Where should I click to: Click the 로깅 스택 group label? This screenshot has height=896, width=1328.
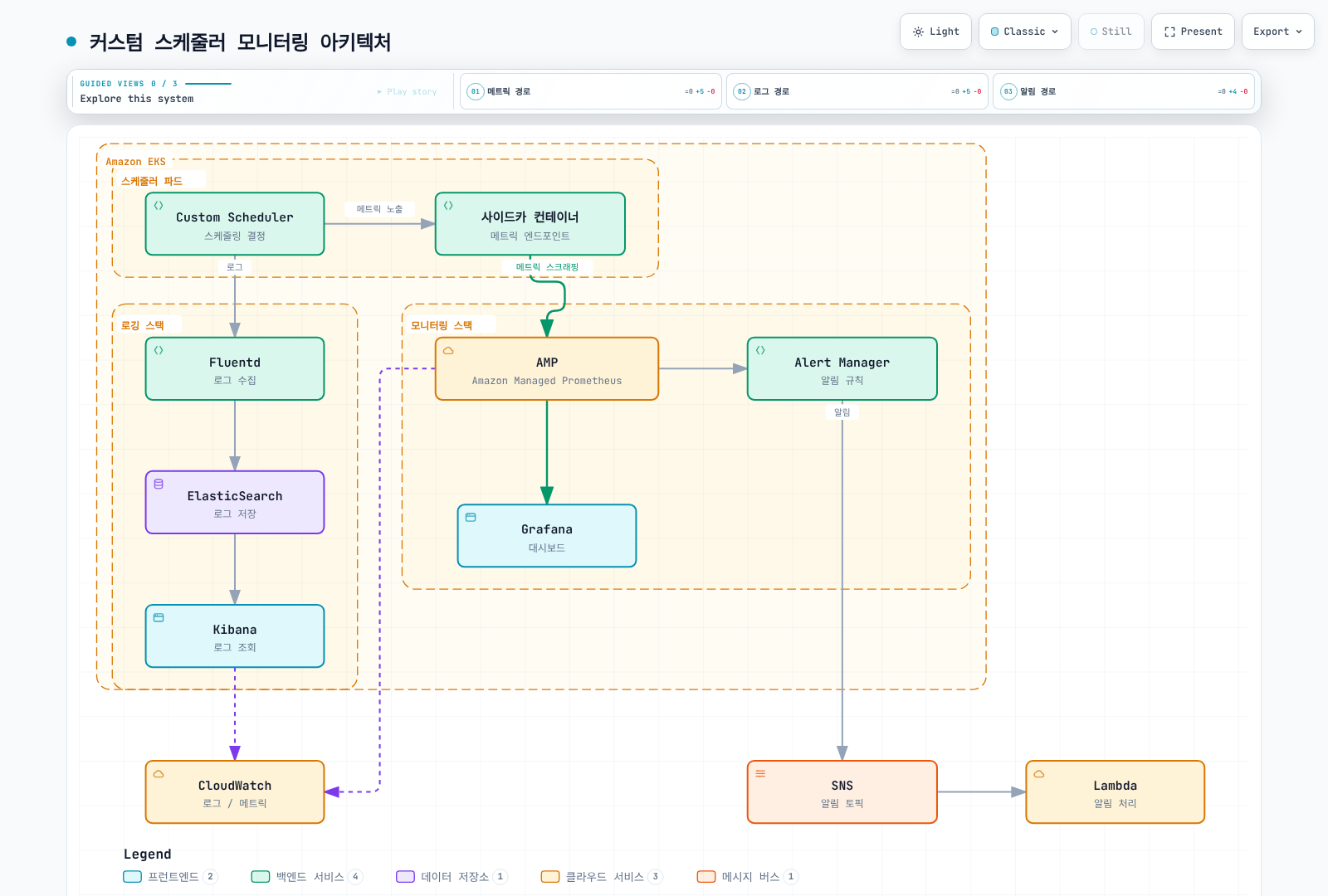(x=143, y=325)
